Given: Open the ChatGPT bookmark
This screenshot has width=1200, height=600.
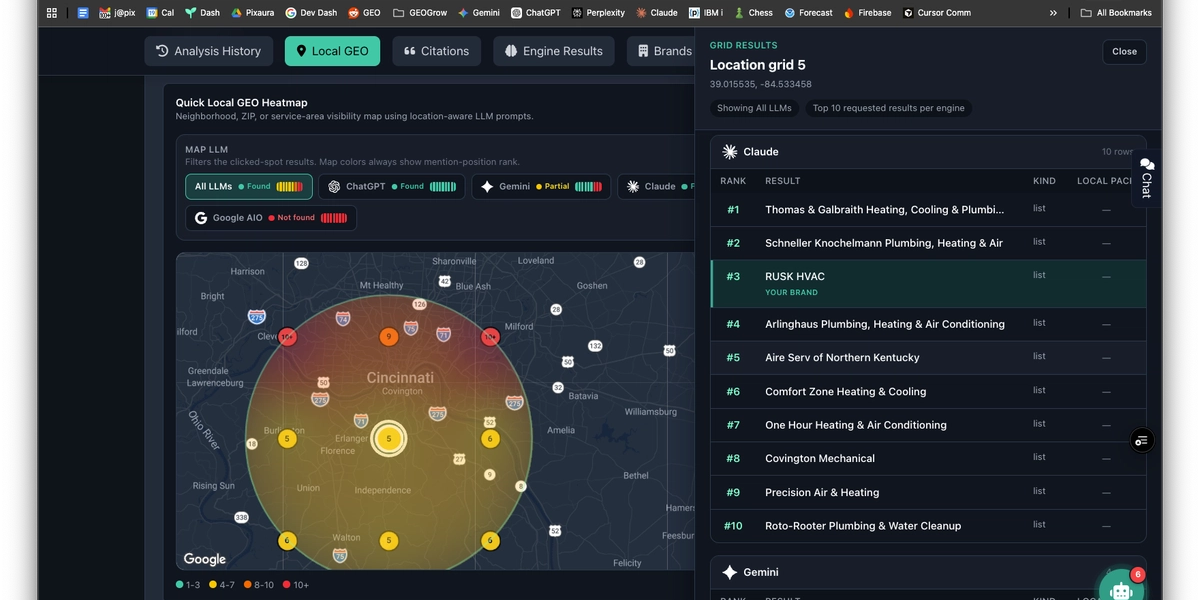Looking at the screenshot, I should pos(536,13).
